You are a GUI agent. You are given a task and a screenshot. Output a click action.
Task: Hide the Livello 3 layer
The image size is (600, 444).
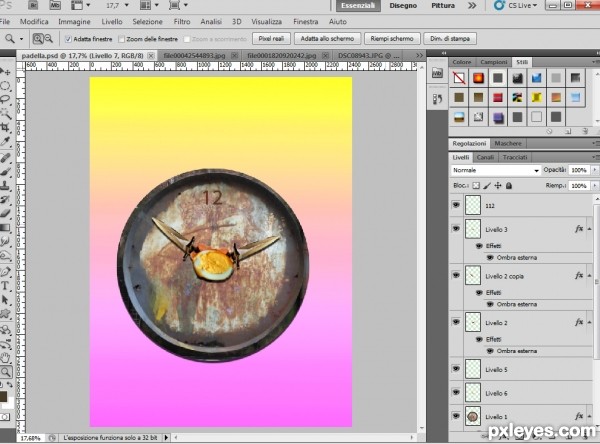tap(456, 229)
